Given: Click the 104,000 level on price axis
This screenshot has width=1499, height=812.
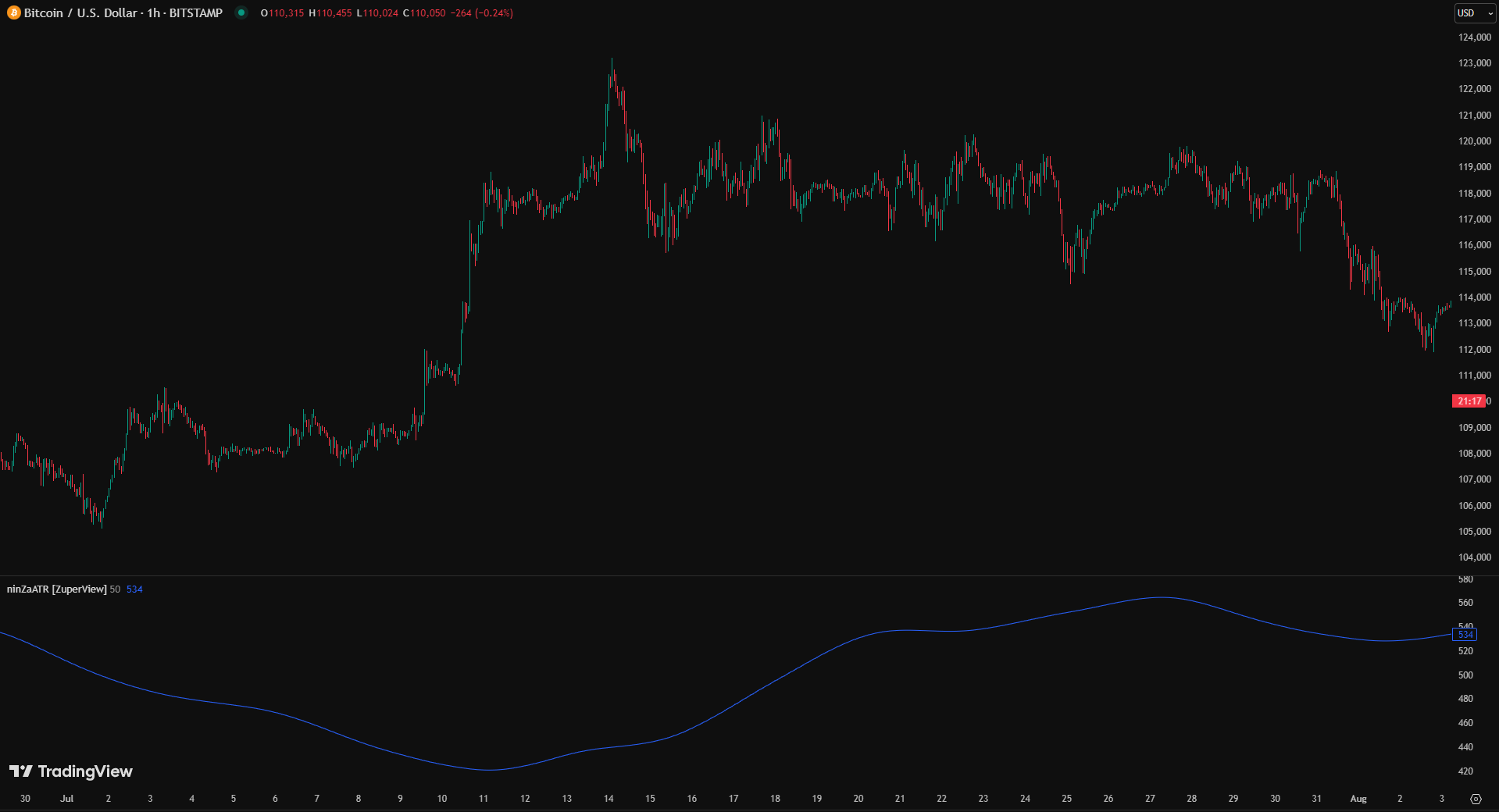Looking at the screenshot, I should 1474,557.
